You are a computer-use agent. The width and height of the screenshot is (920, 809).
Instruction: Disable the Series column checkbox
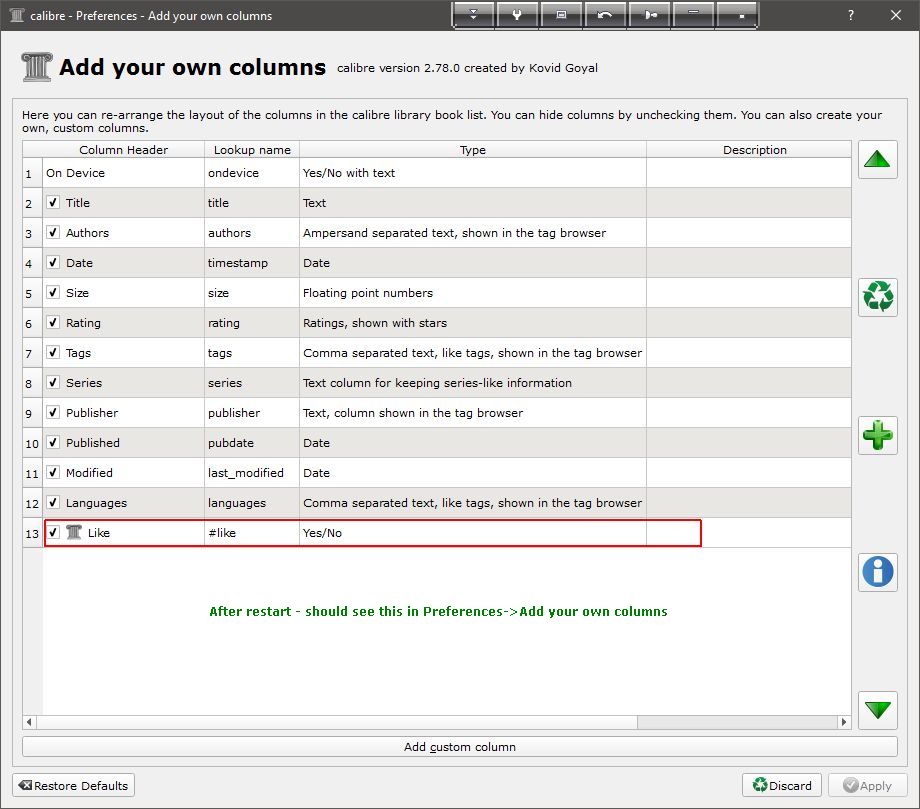tap(53, 382)
